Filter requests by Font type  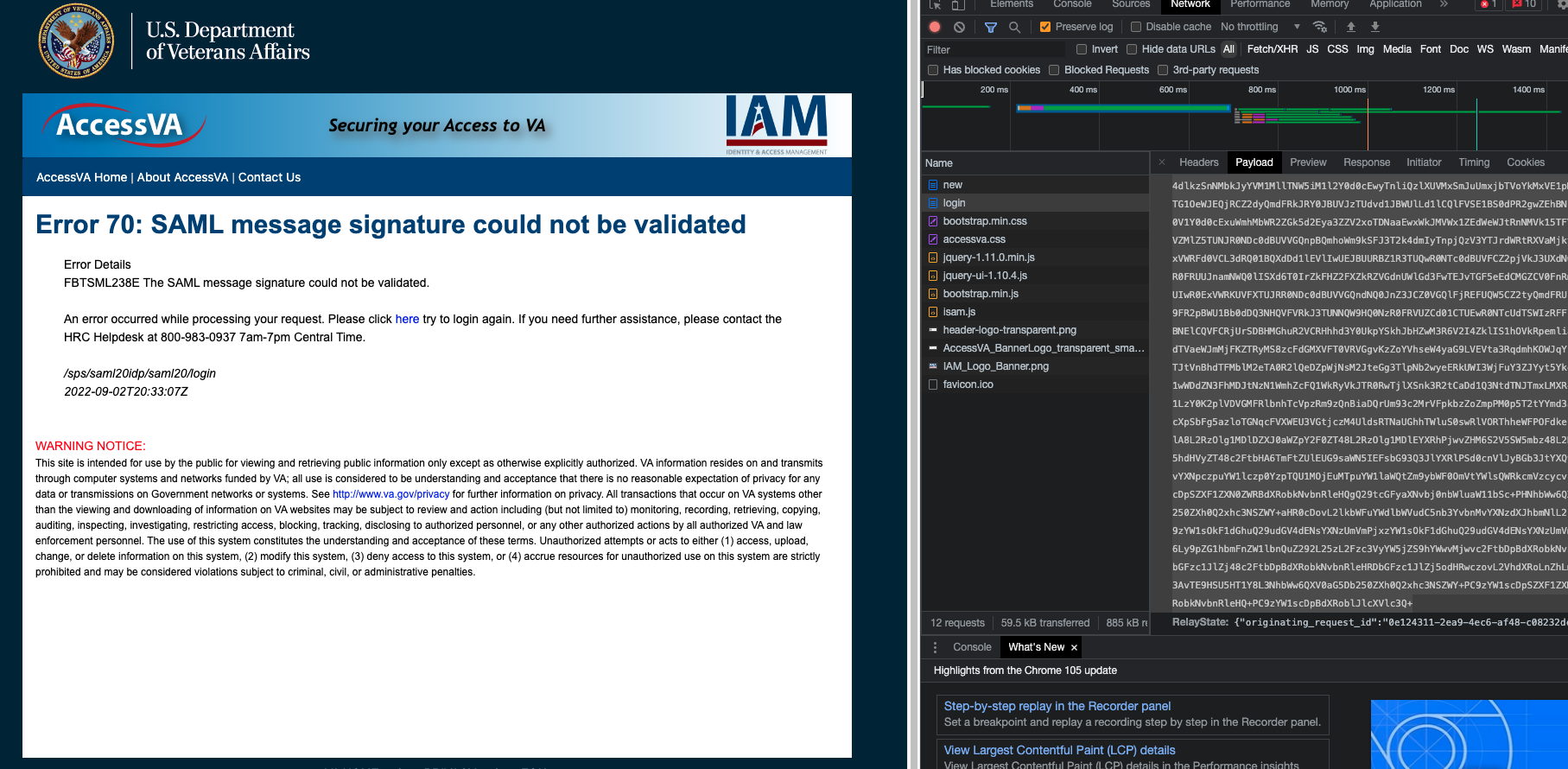[1431, 49]
